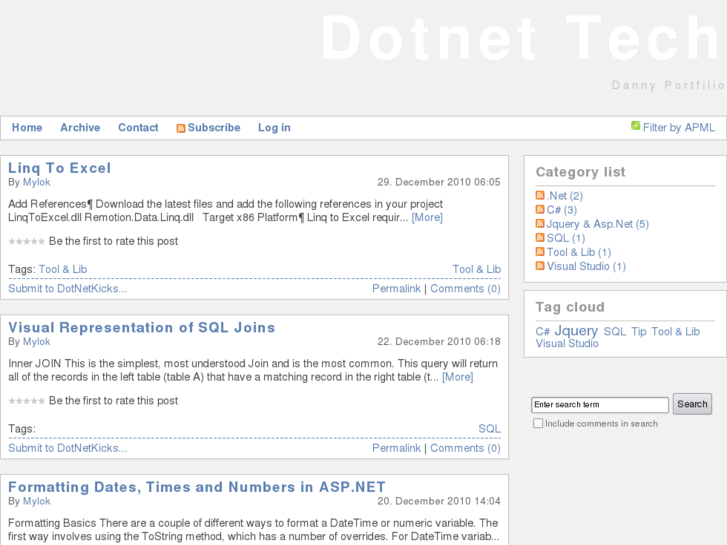The width and height of the screenshot is (727, 545).
Task: Click Tool & Lib category link right of post
Action: 477,269
